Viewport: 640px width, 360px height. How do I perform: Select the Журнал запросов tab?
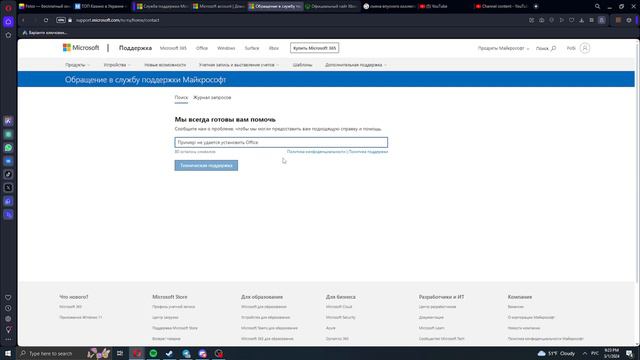click(x=212, y=98)
